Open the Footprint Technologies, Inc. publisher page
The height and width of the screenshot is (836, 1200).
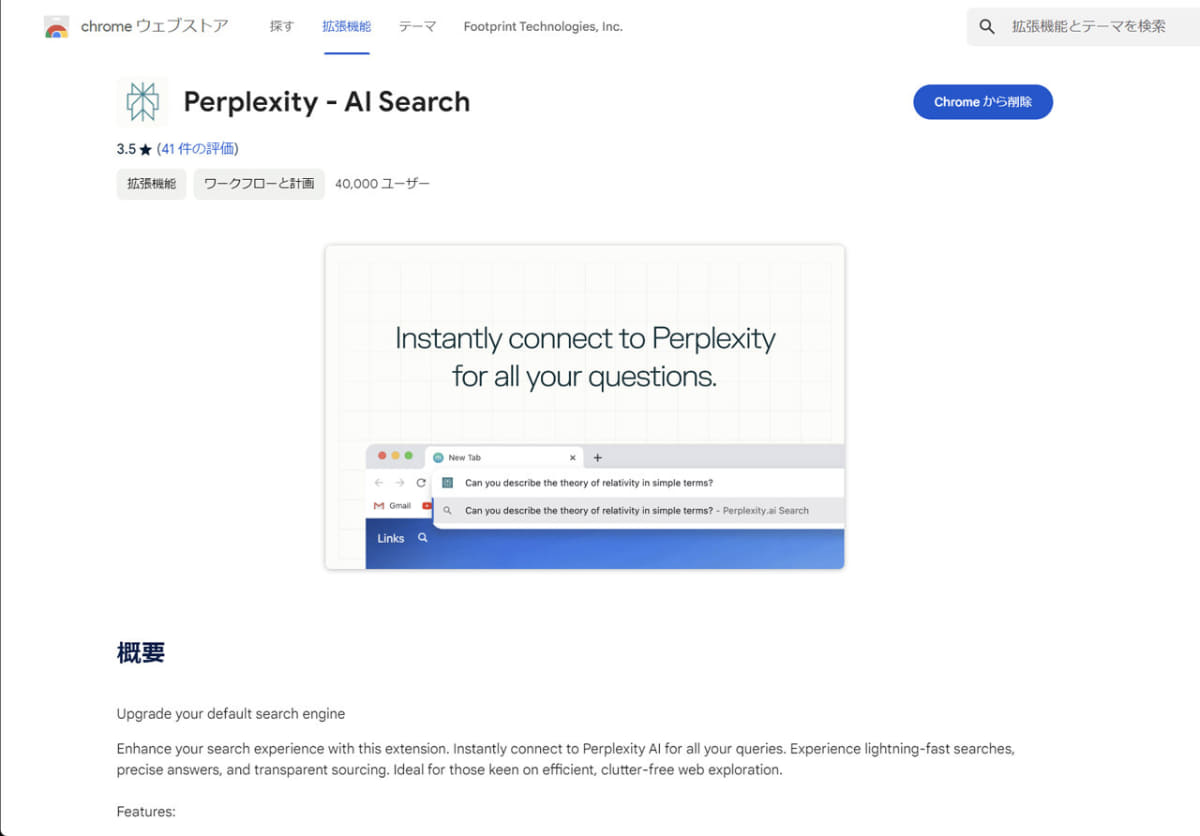point(543,27)
